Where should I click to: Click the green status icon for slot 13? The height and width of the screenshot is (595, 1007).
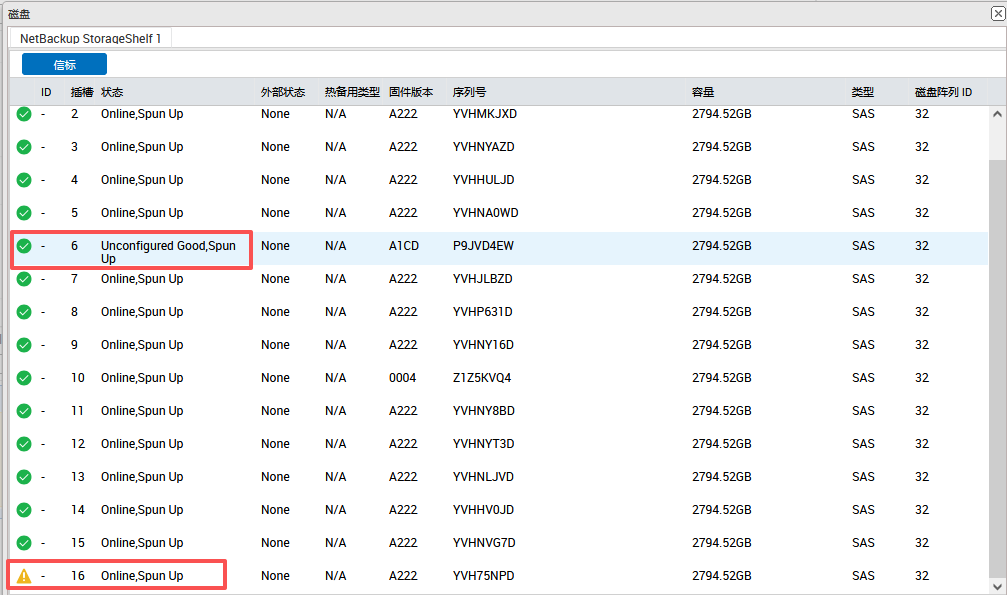(24, 477)
